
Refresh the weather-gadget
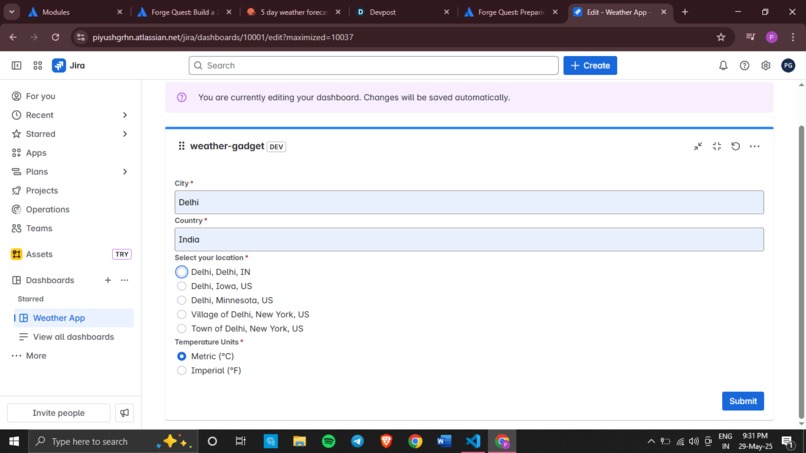[x=736, y=147]
